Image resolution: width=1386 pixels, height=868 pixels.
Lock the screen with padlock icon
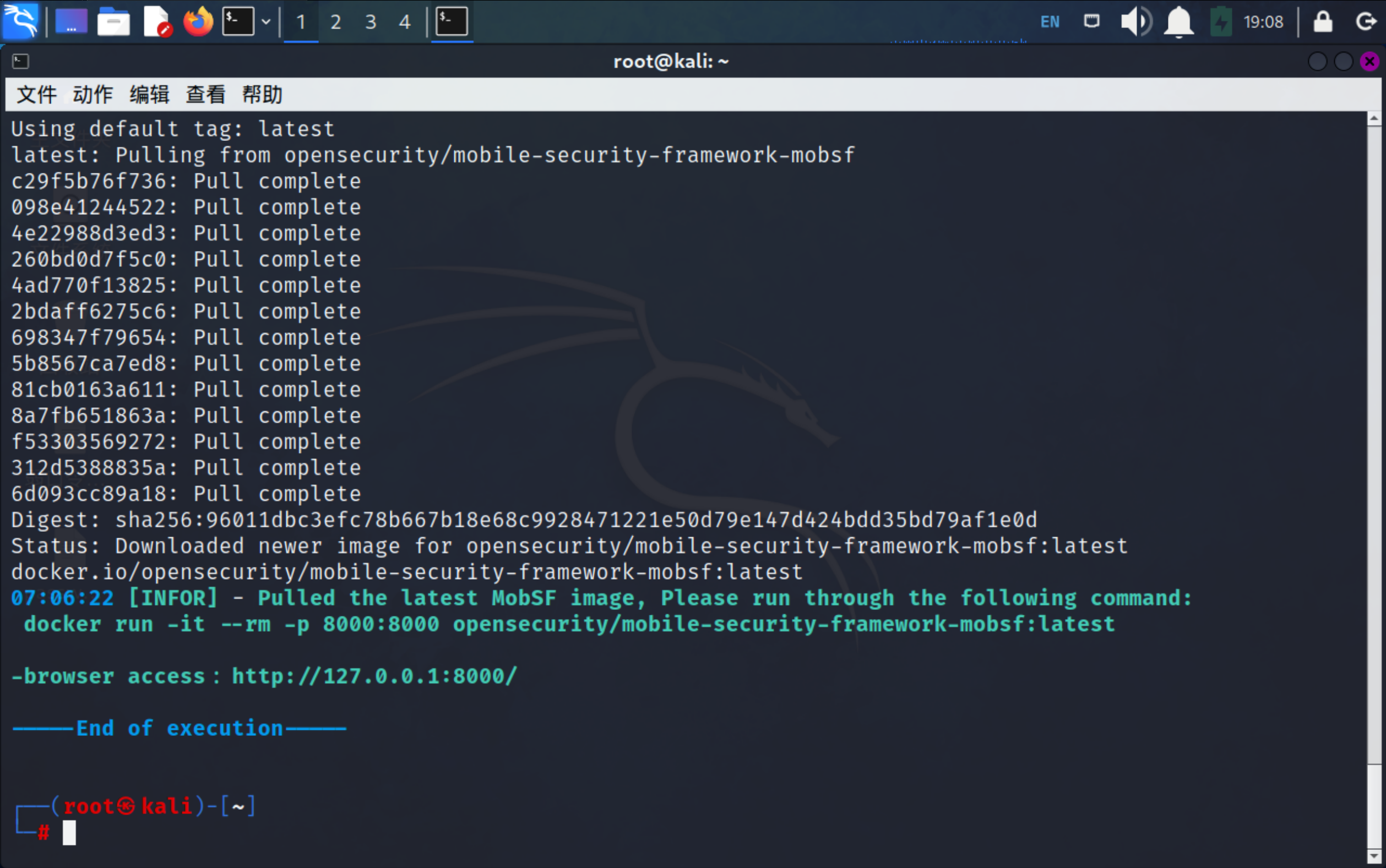coord(1323,22)
